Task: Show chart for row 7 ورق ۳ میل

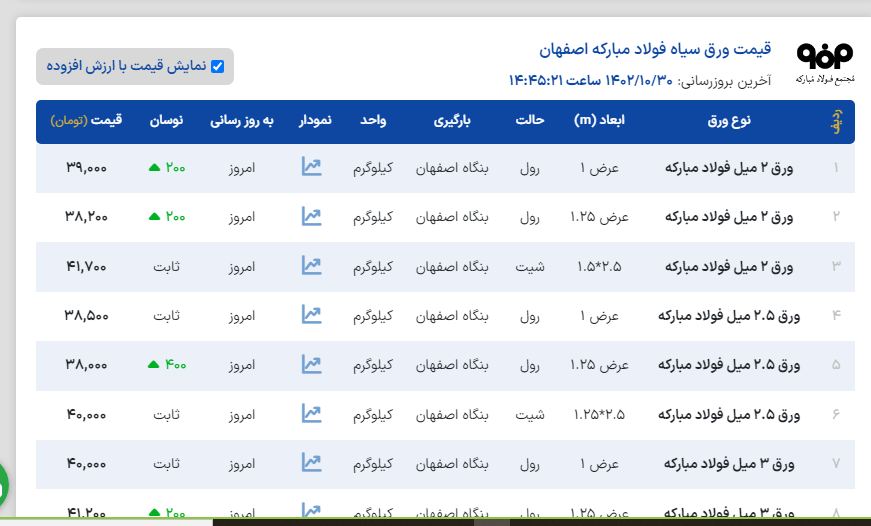Action: 311,462
